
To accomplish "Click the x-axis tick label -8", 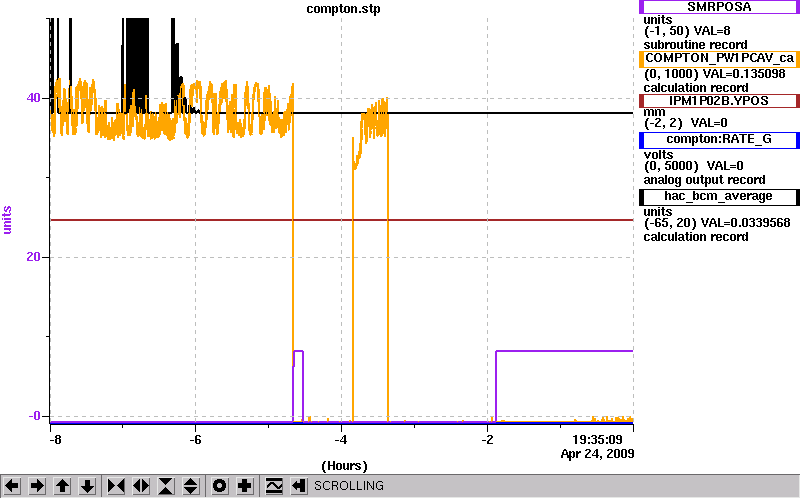I will click(x=55, y=440).
